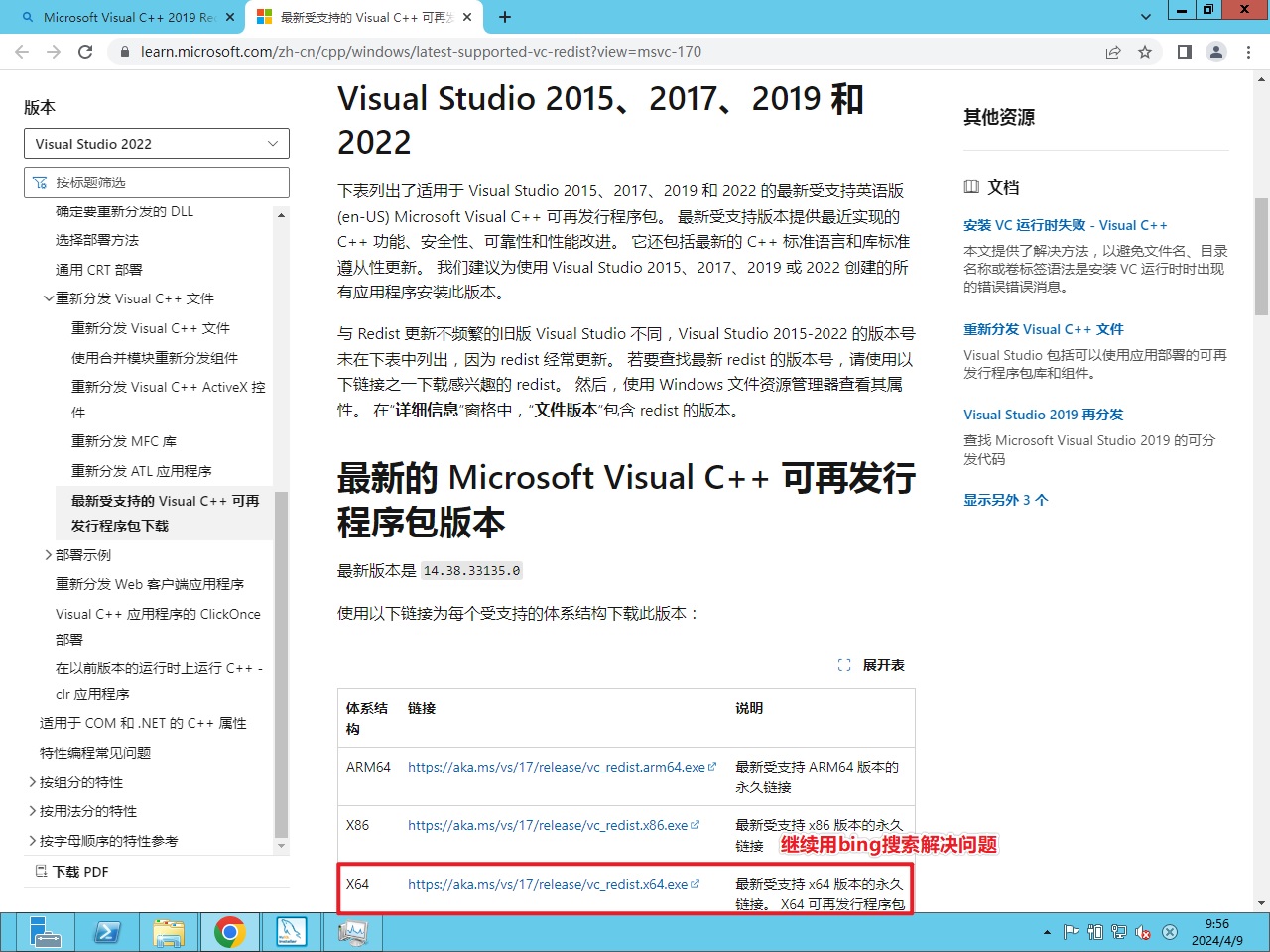This screenshot has width=1270, height=952.
Task: Open the vc_redist.x86.exe download link
Action: pos(553,825)
